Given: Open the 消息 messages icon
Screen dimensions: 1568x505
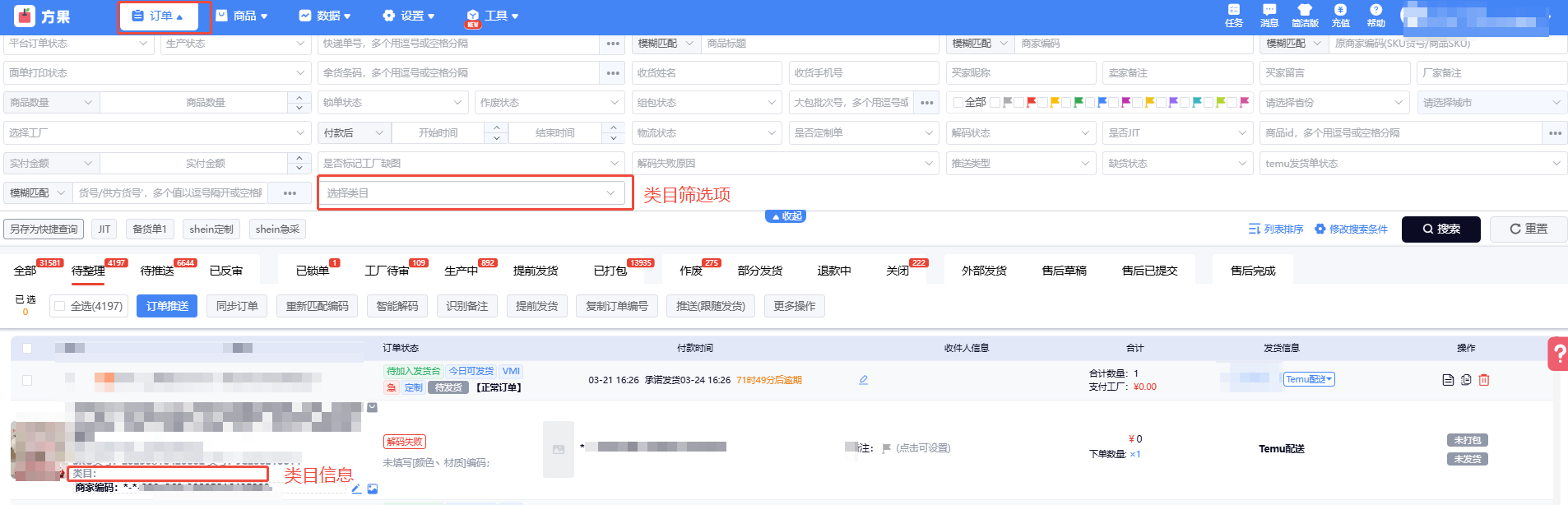Looking at the screenshot, I should (1269, 15).
